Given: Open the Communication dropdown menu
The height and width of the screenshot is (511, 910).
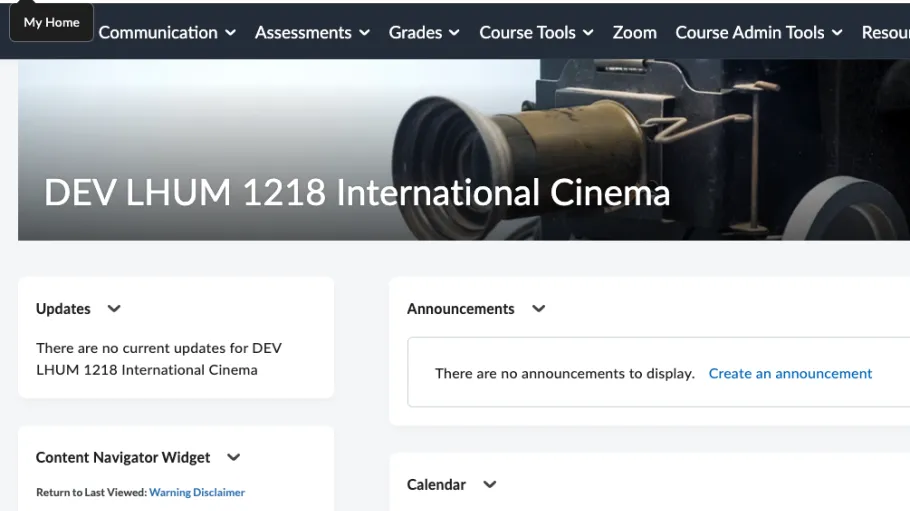Looking at the screenshot, I should tap(167, 32).
